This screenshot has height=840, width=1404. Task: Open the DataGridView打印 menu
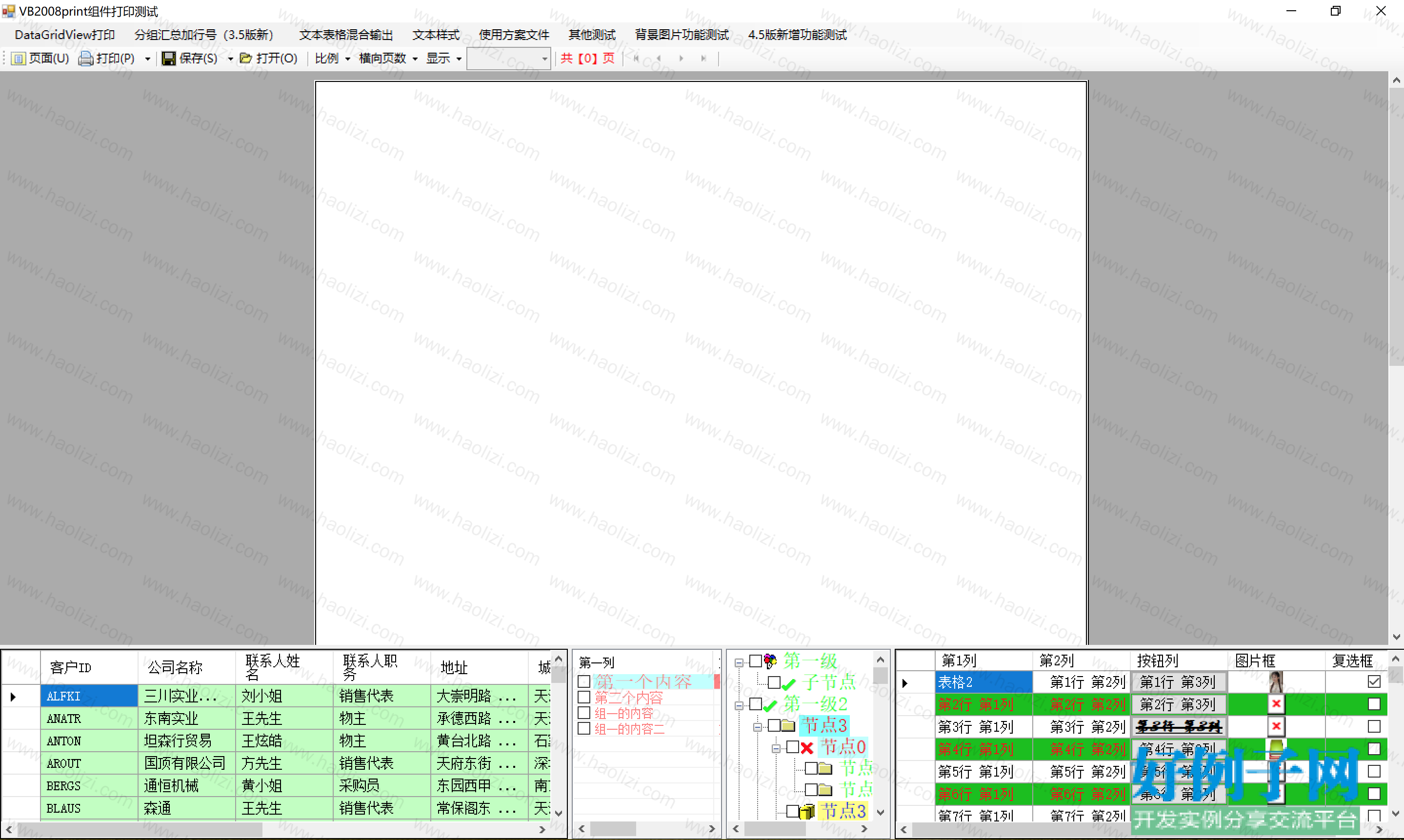pyautogui.click(x=64, y=35)
